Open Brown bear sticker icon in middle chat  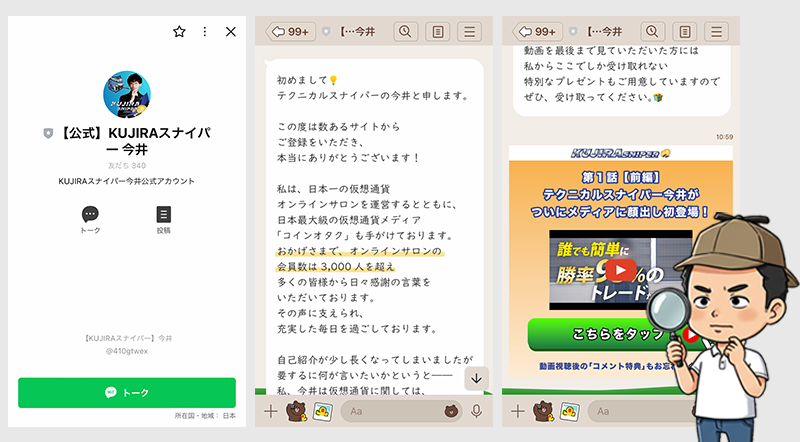tap(296, 411)
